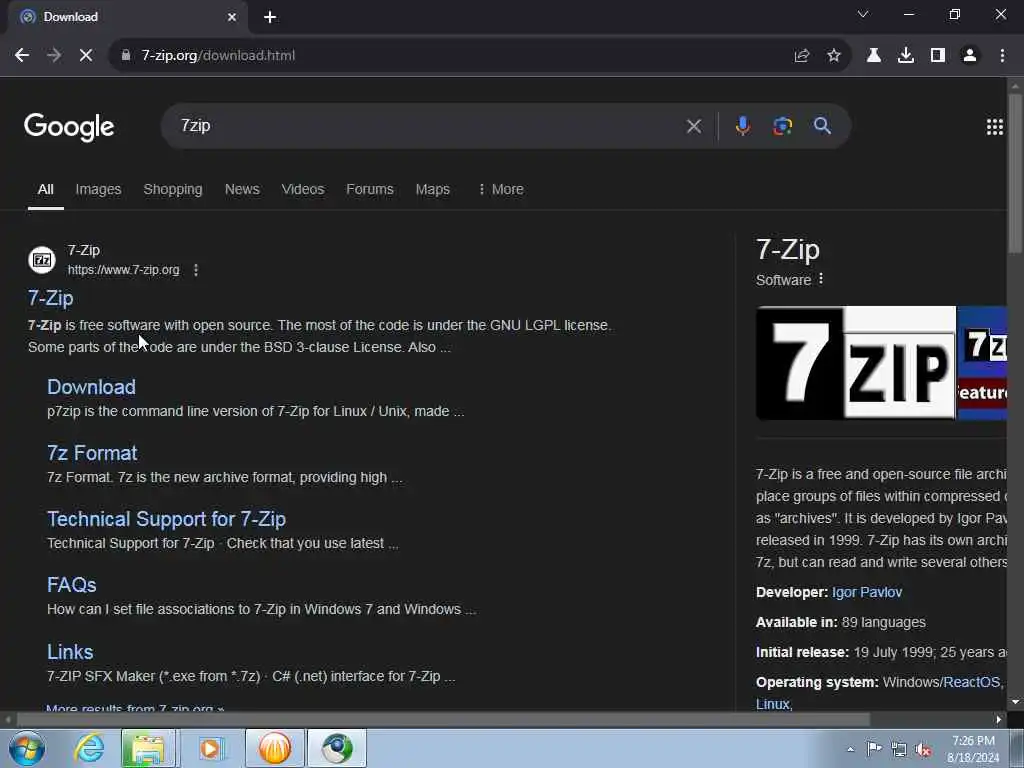Open Windows Explorer folder on taskbar
The width and height of the screenshot is (1024, 768).
[148, 748]
